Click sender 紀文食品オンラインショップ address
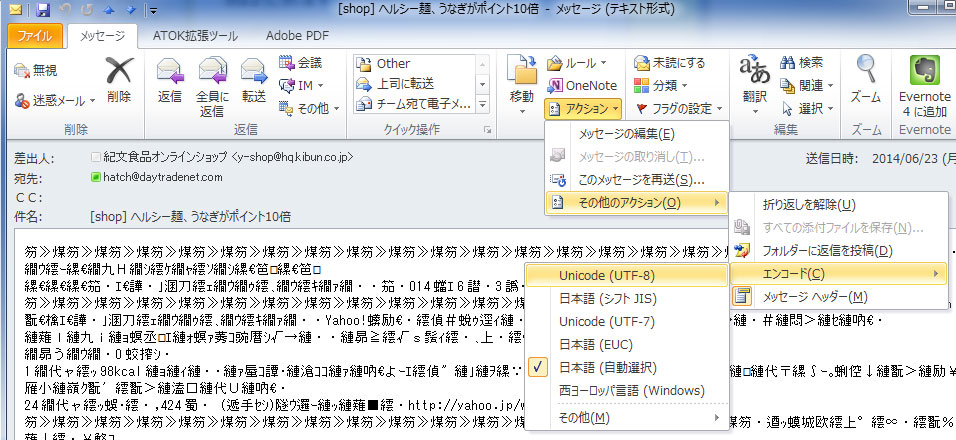 click(227, 157)
